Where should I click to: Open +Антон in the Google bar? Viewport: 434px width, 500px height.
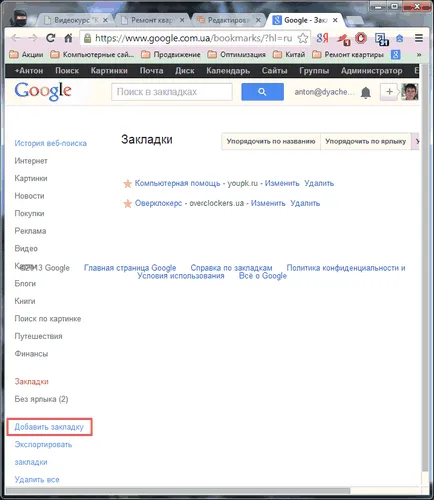29,71
